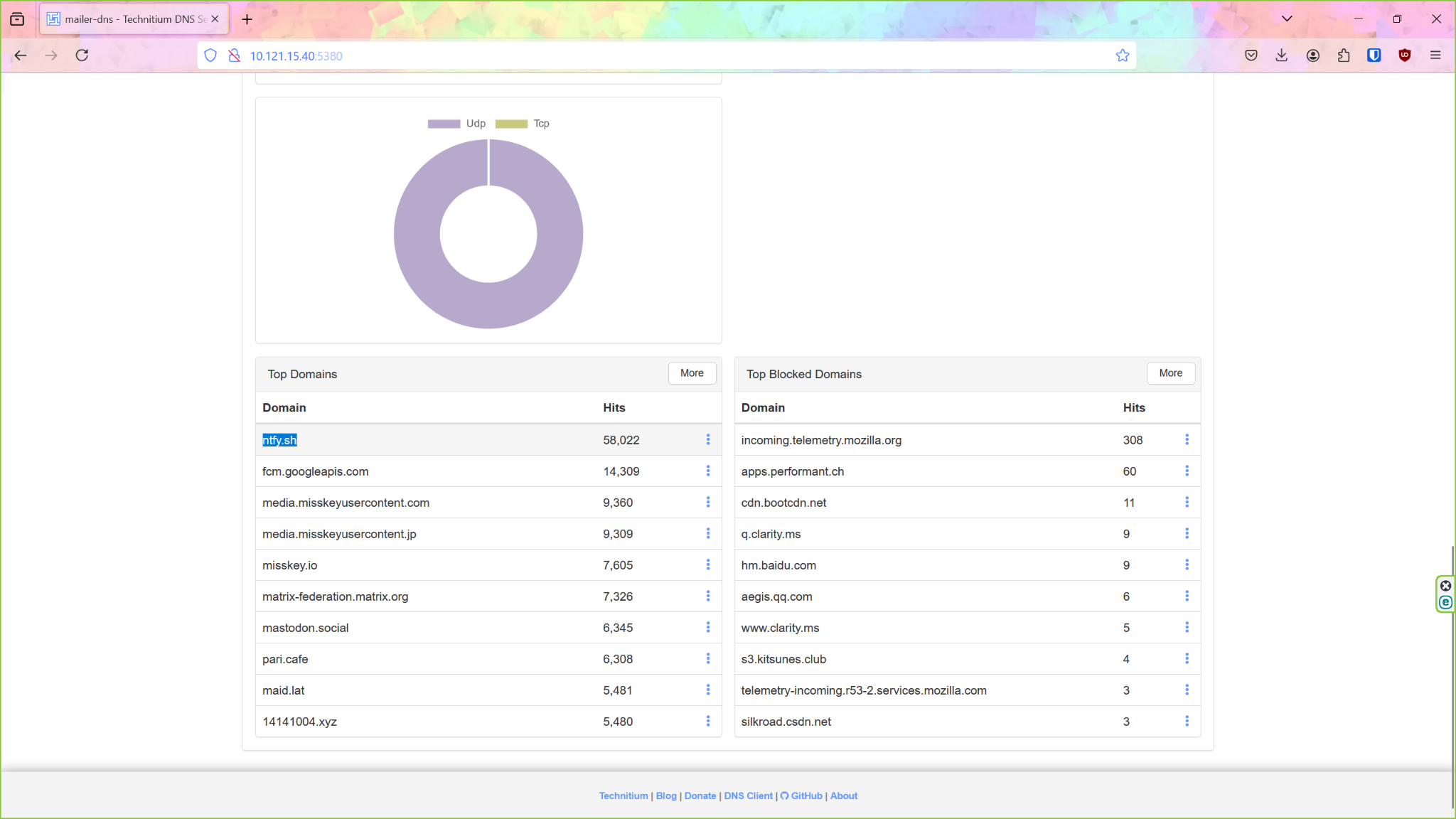Click the insecure connection lock icon

(234, 55)
